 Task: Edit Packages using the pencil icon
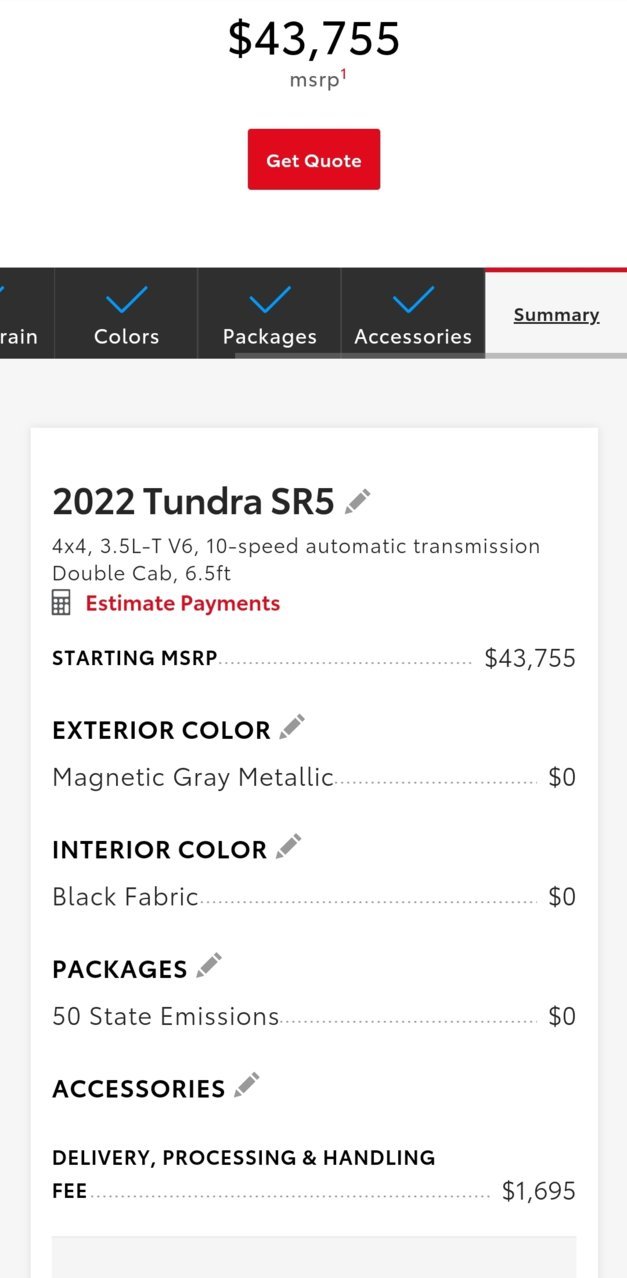click(209, 966)
